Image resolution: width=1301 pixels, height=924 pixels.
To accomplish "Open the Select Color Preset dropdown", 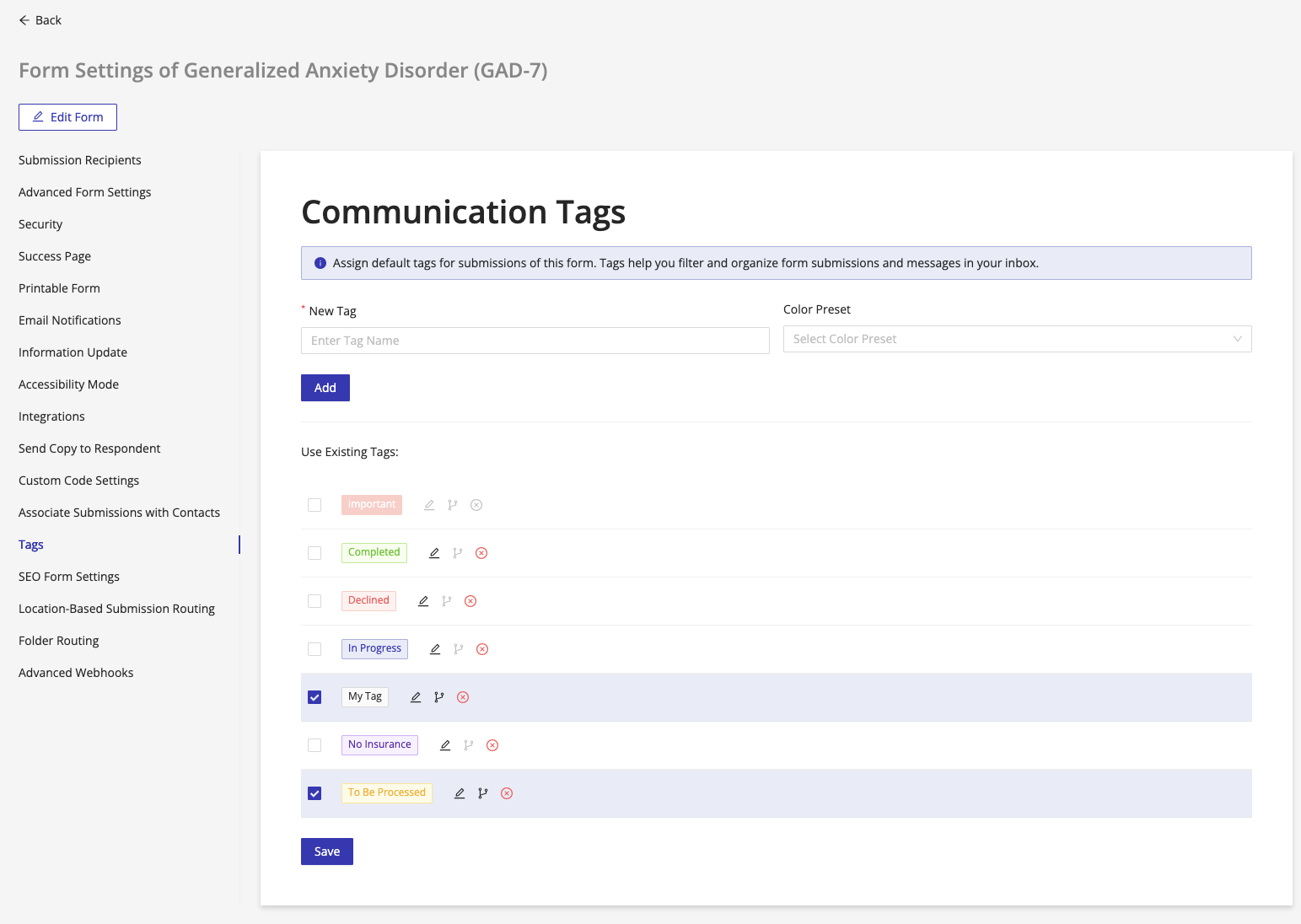I will [x=1017, y=339].
